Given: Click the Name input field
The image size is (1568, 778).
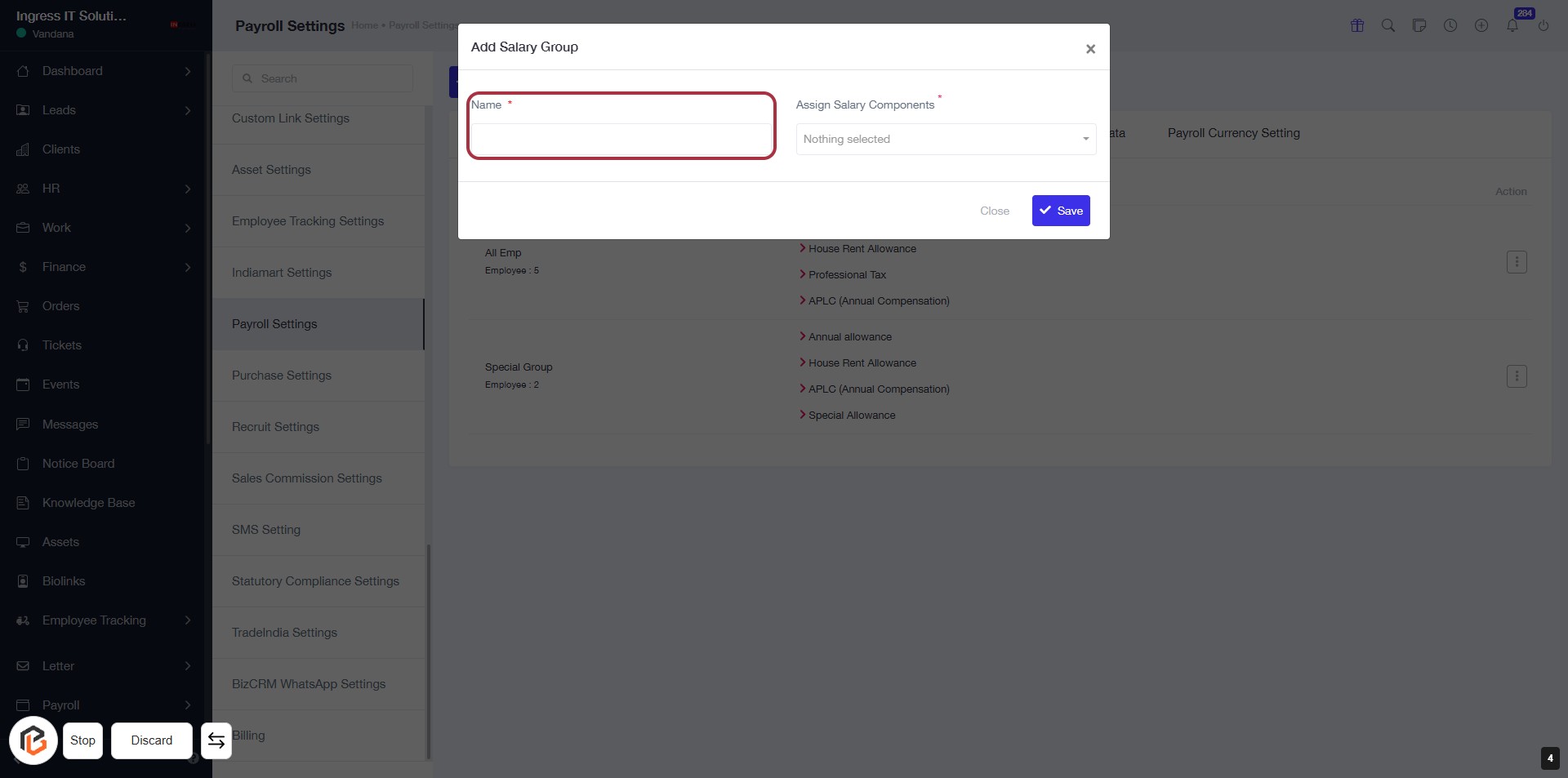Looking at the screenshot, I should pyautogui.click(x=621, y=140).
